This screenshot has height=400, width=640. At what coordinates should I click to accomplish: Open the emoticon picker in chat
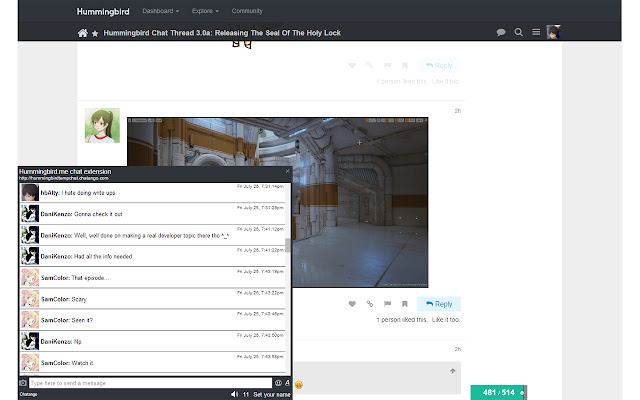pos(278,383)
